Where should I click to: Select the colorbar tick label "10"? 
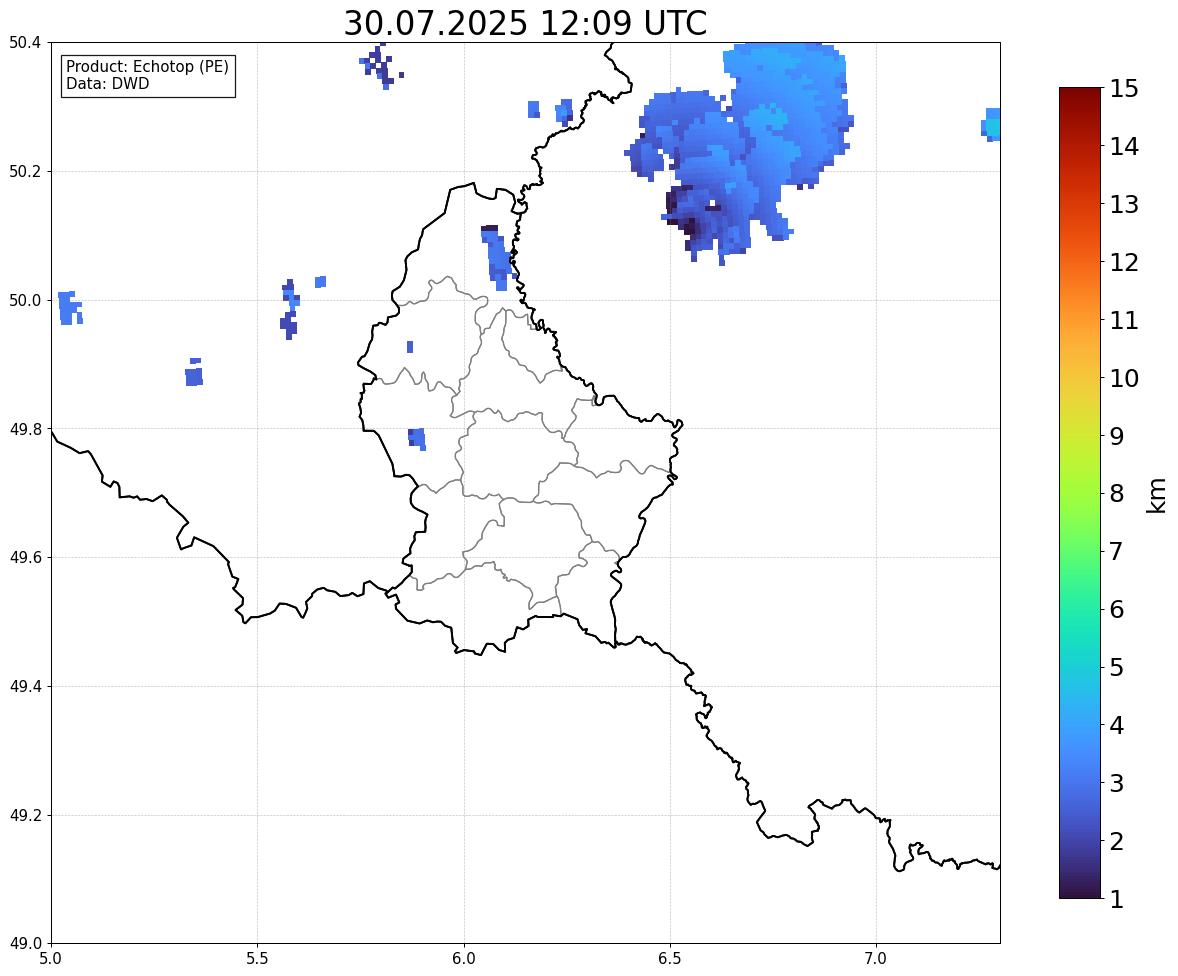point(1124,378)
